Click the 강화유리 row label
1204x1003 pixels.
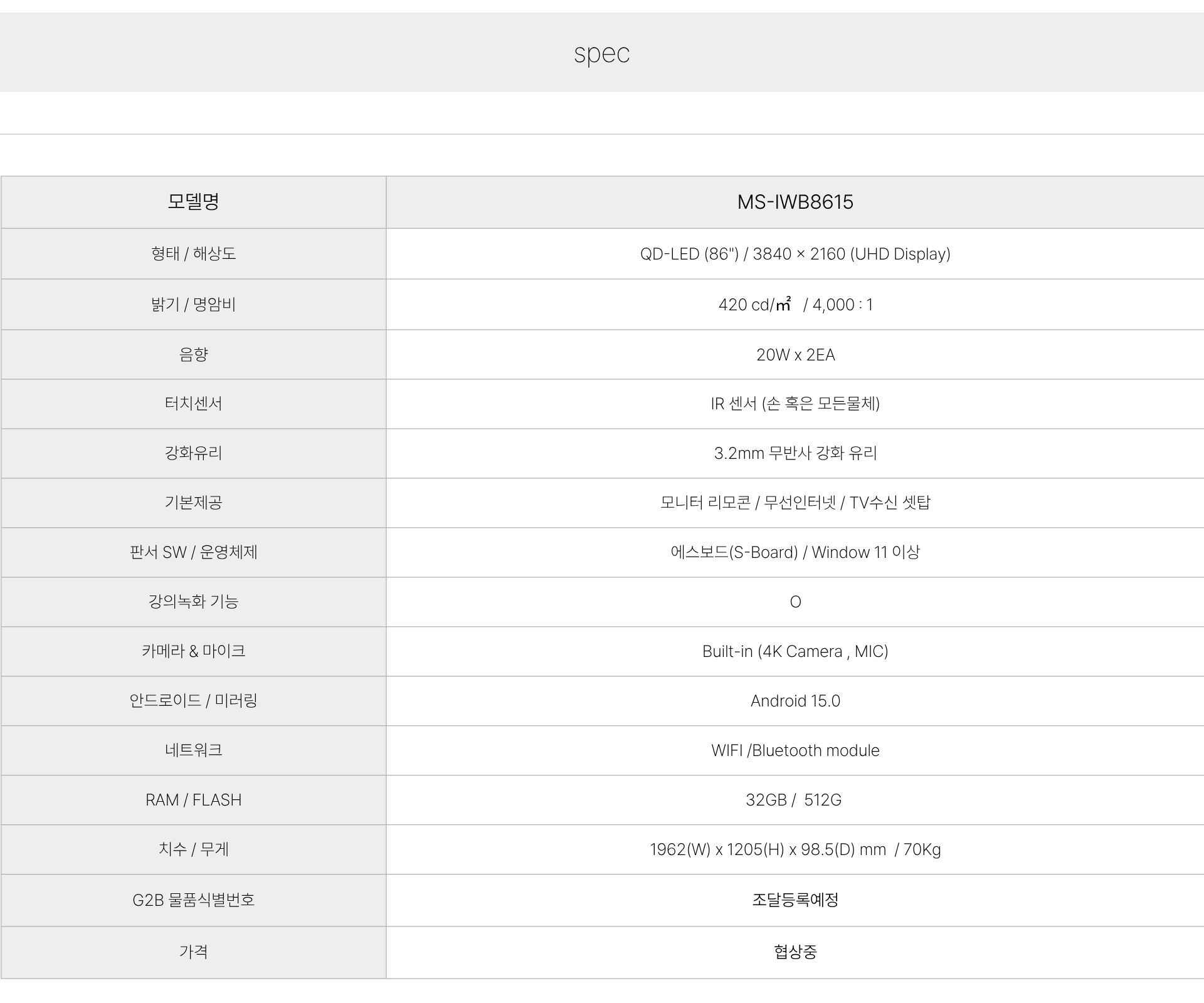tap(193, 453)
